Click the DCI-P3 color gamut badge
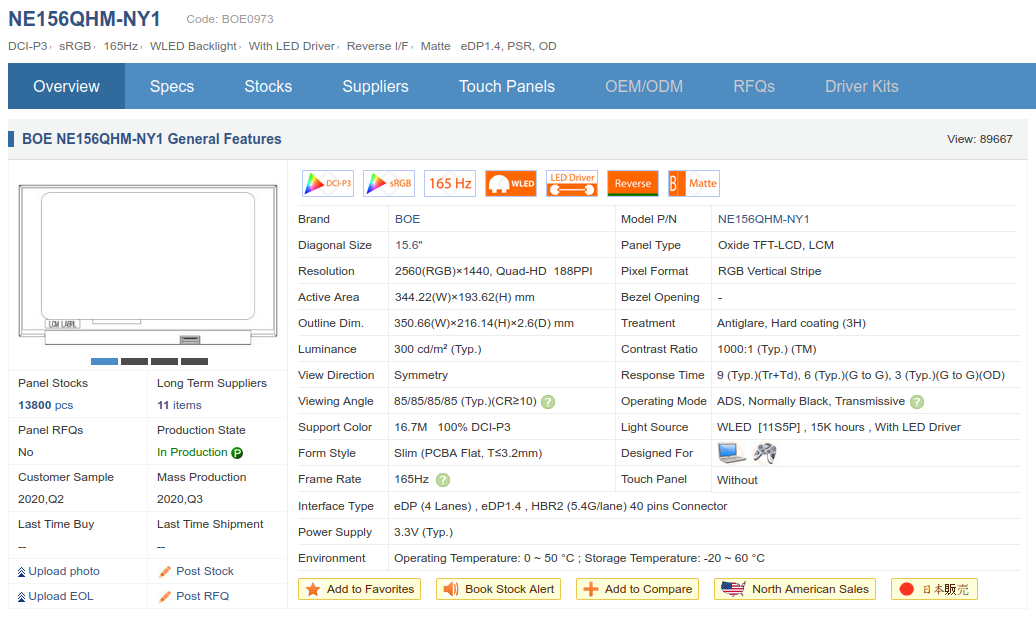 click(328, 184)
